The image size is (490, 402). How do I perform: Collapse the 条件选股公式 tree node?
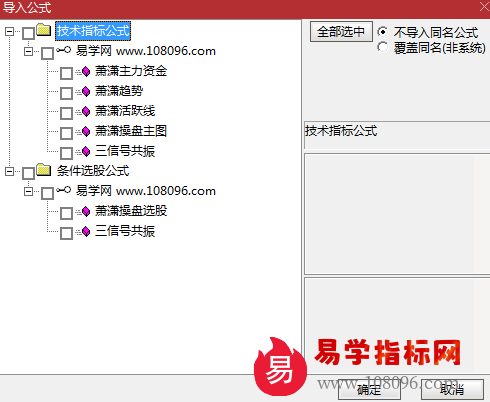click(9, 171)
